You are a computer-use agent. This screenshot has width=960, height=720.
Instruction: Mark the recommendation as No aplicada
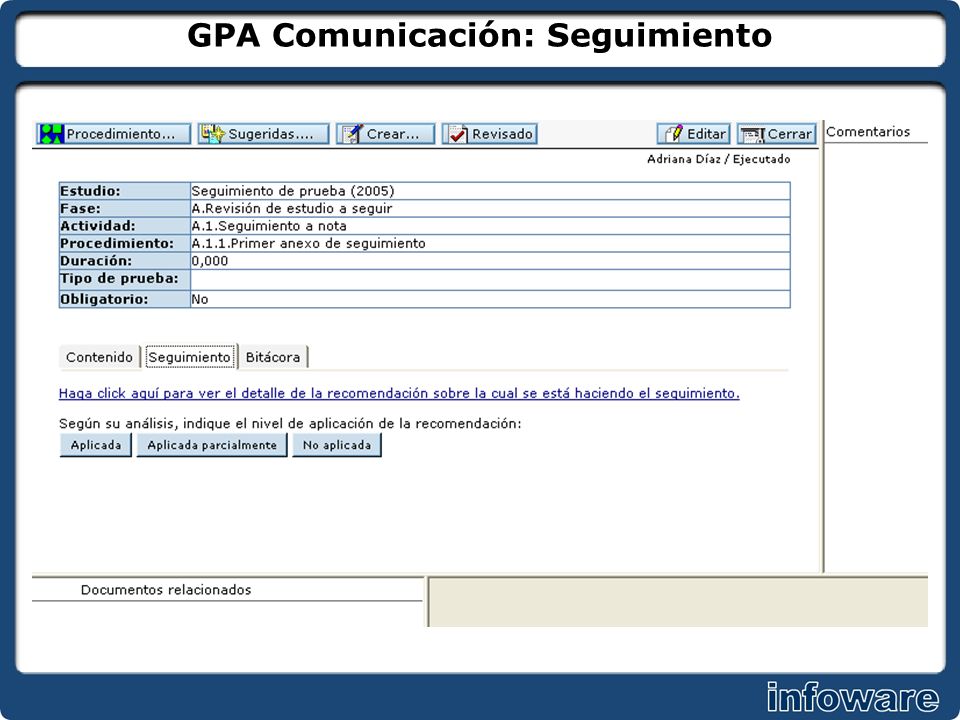[x=337, y=445]
